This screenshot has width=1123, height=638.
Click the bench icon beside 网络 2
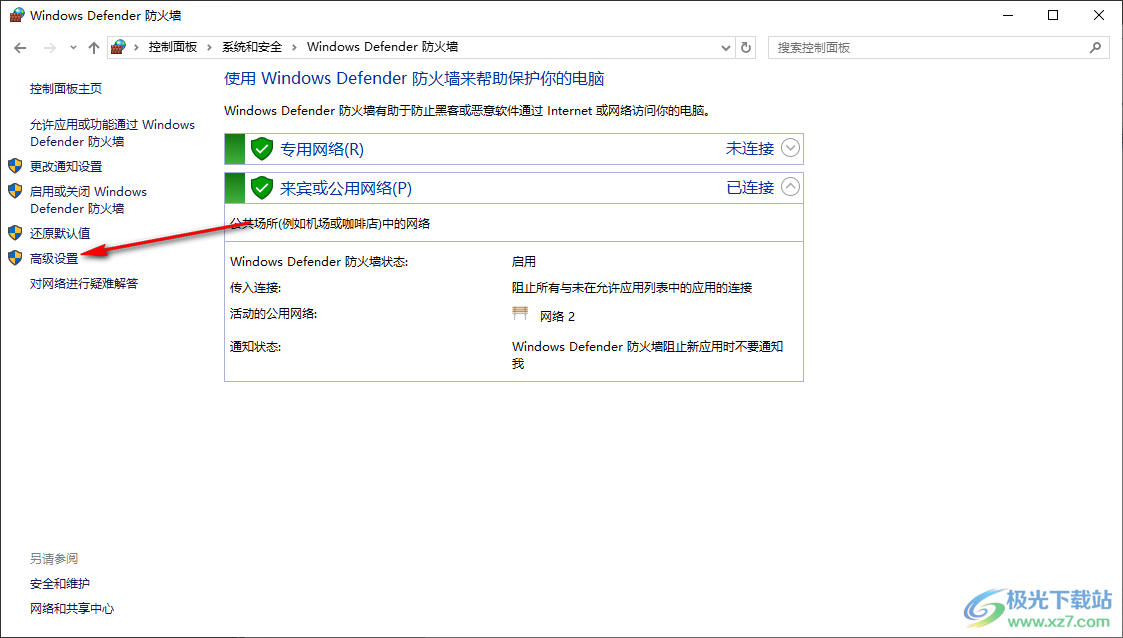[x=520, y=313]
